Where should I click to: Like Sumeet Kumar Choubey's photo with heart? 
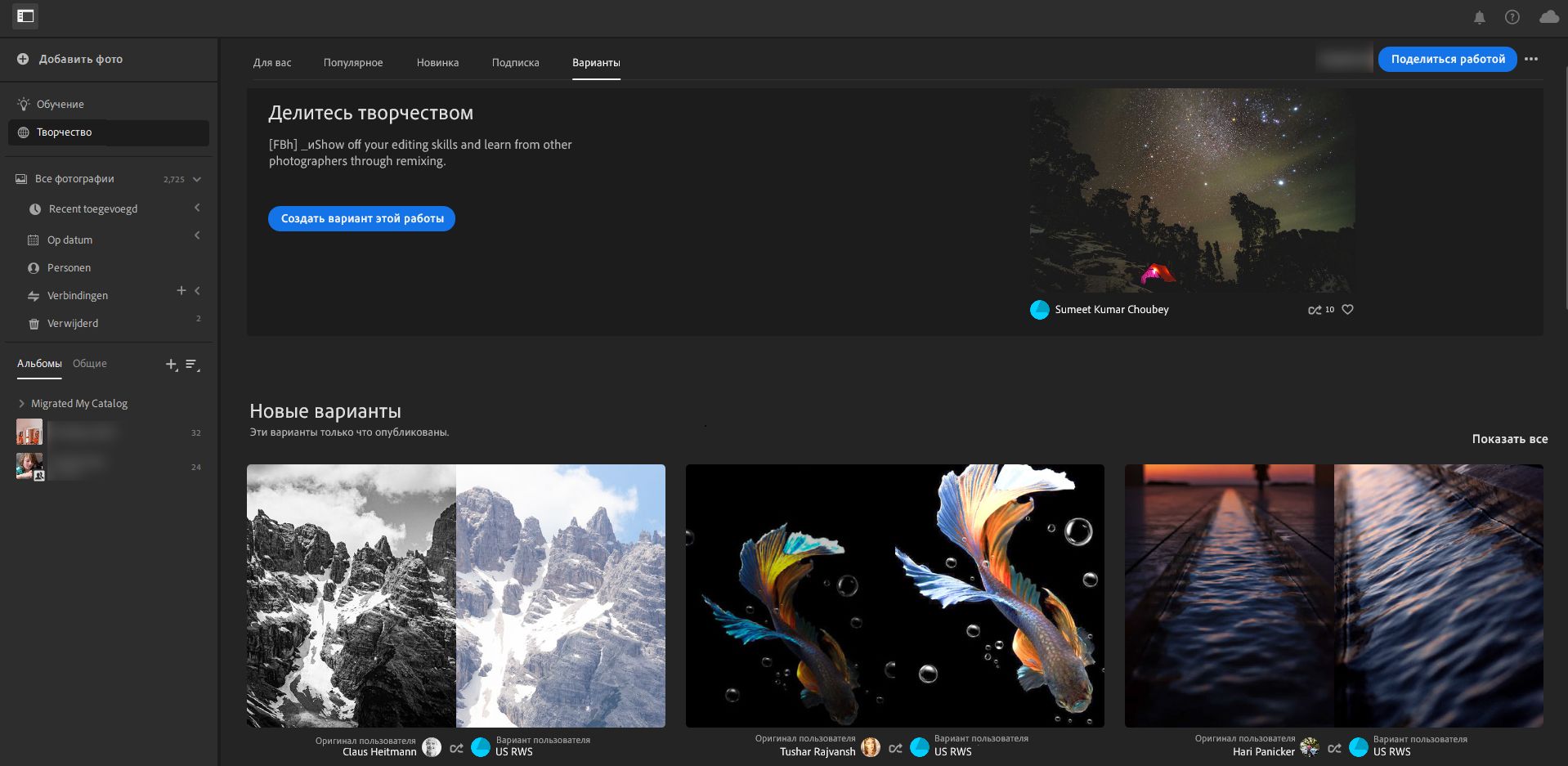(x=1347, y=309)
